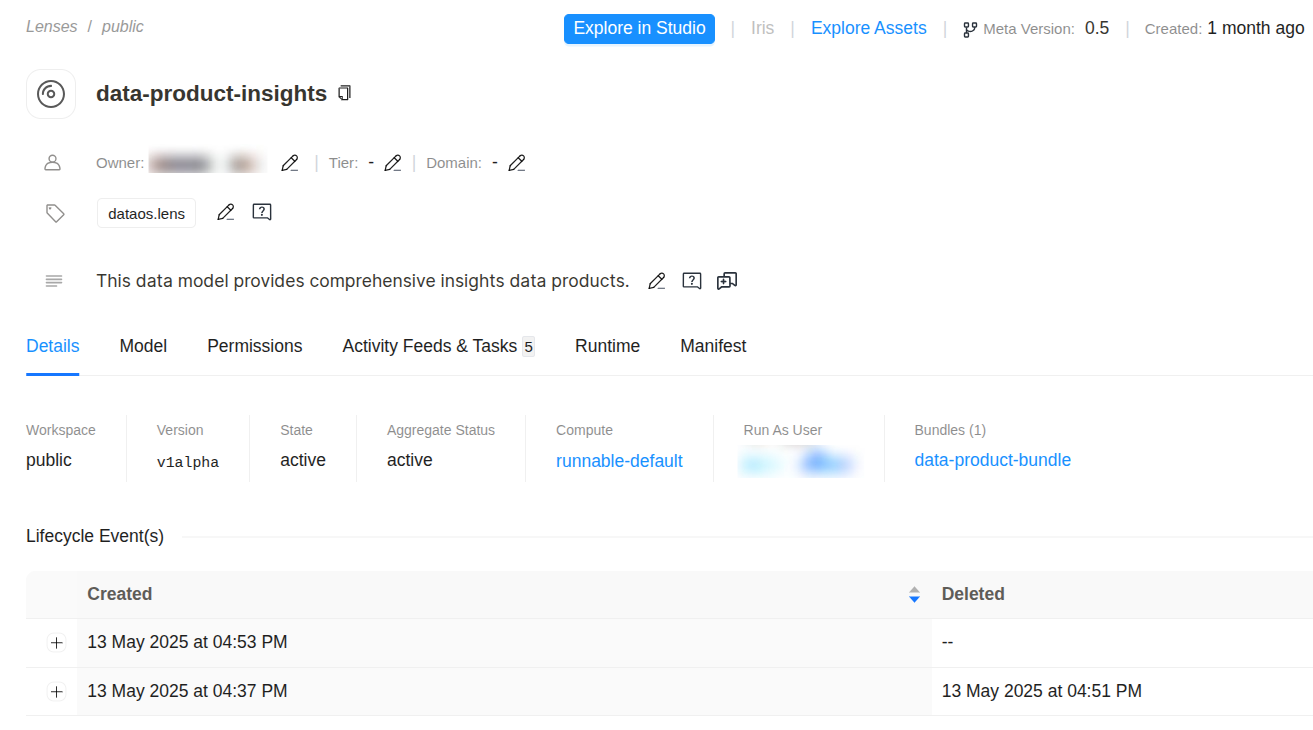1313x730 pixels.
Task: Copy the data-product-insights name icon
Action: click(x=345, y=93)
